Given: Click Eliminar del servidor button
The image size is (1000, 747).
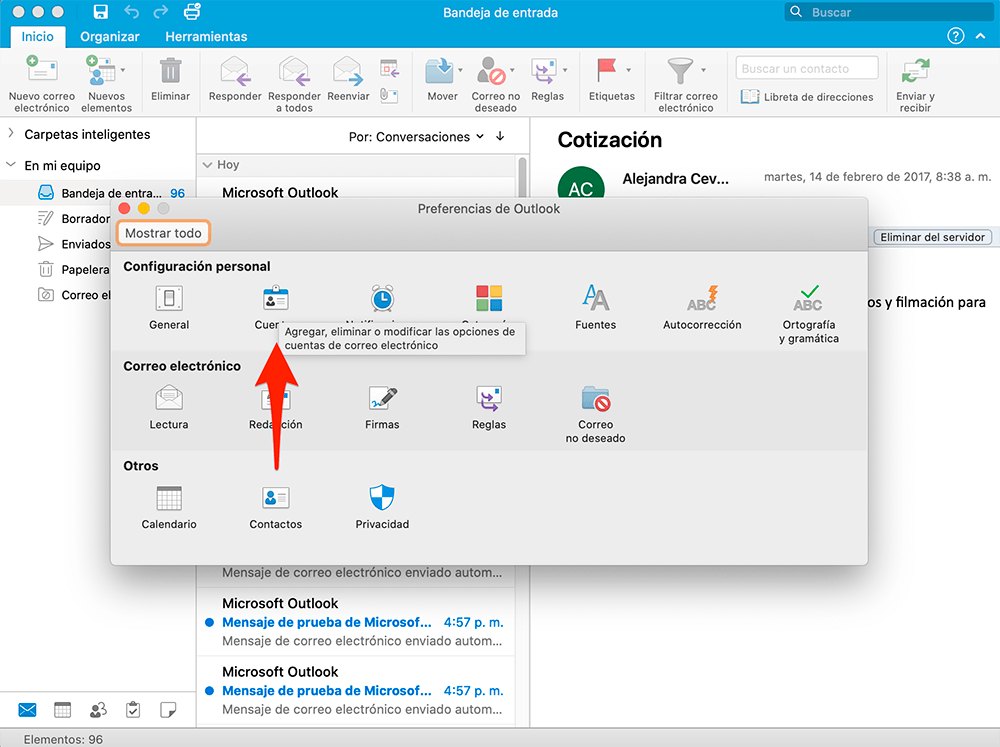Looking at the screenshot, I should [932, 237].
